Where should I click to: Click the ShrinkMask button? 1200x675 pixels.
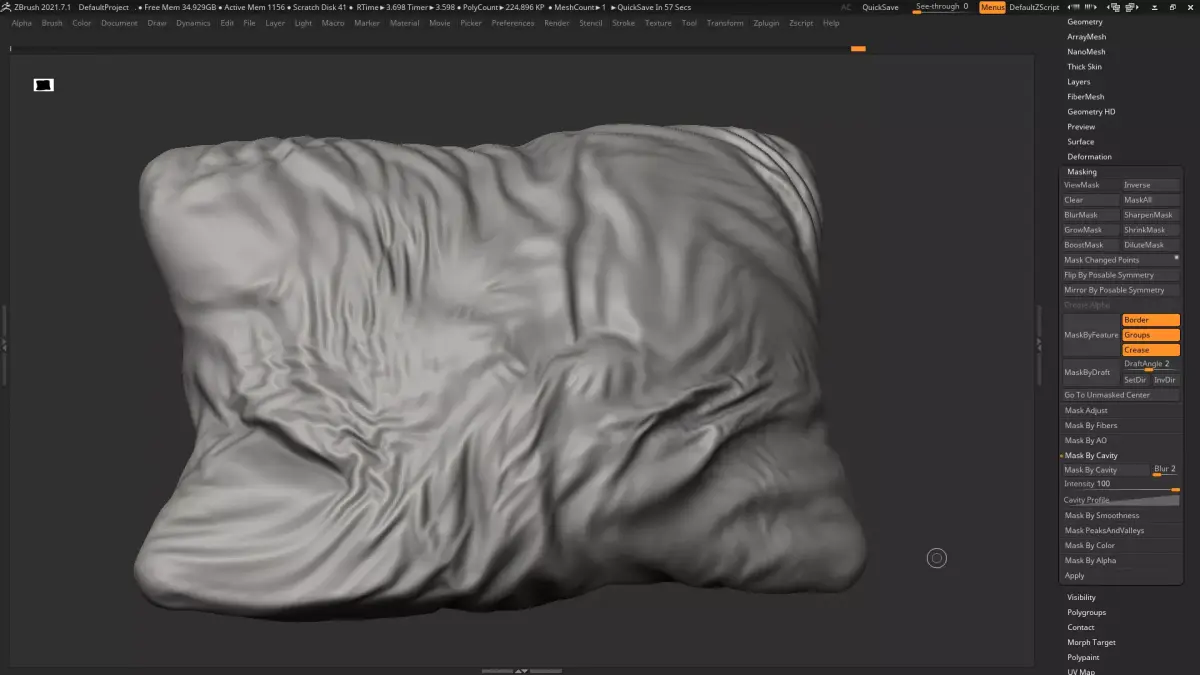(1150, 230)
